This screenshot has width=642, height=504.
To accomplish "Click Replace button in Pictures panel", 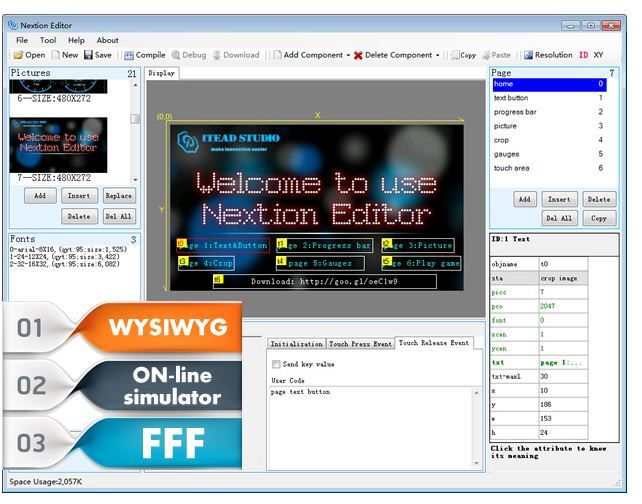I will click(119, 196).
